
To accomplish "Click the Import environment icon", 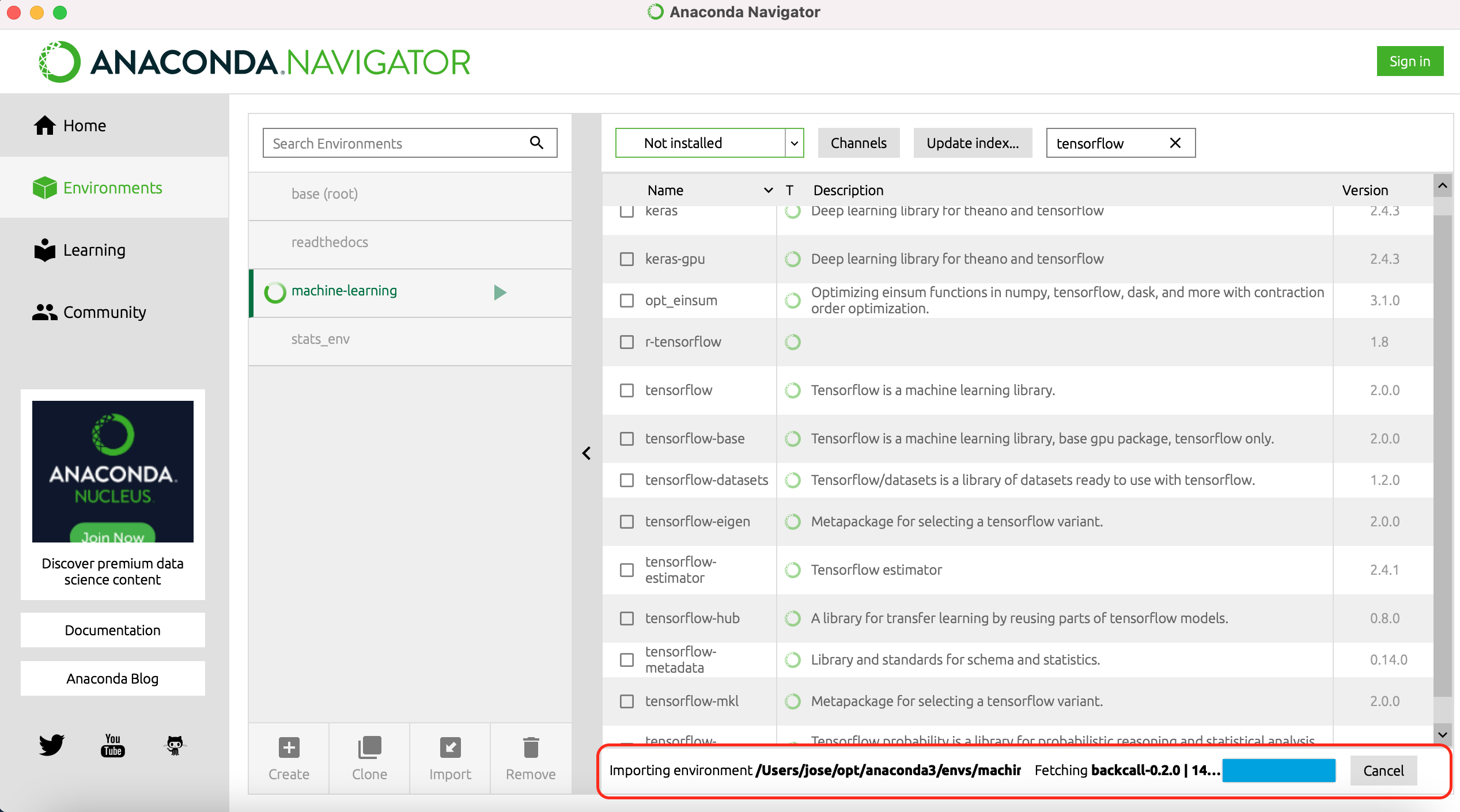I will tap(450, 748).
